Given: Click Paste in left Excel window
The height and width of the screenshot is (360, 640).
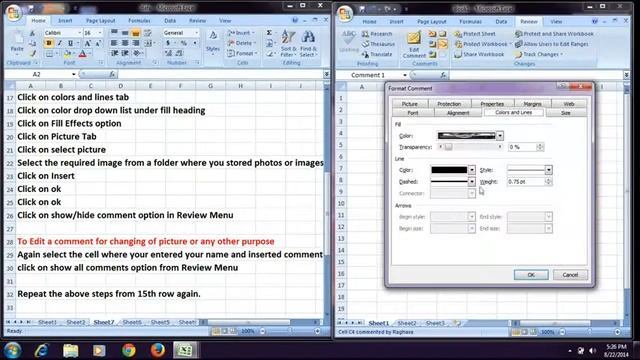Looking at the screenshot, I should point(17,42).
